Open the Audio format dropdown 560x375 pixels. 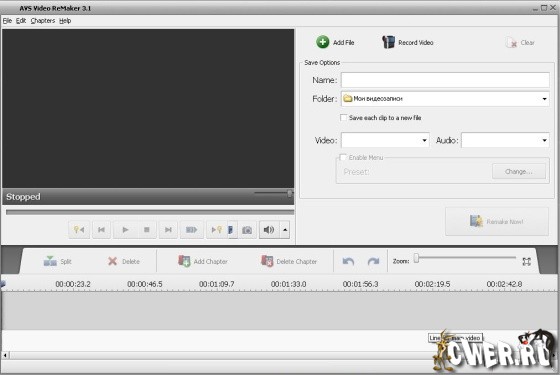coord(544,140)
